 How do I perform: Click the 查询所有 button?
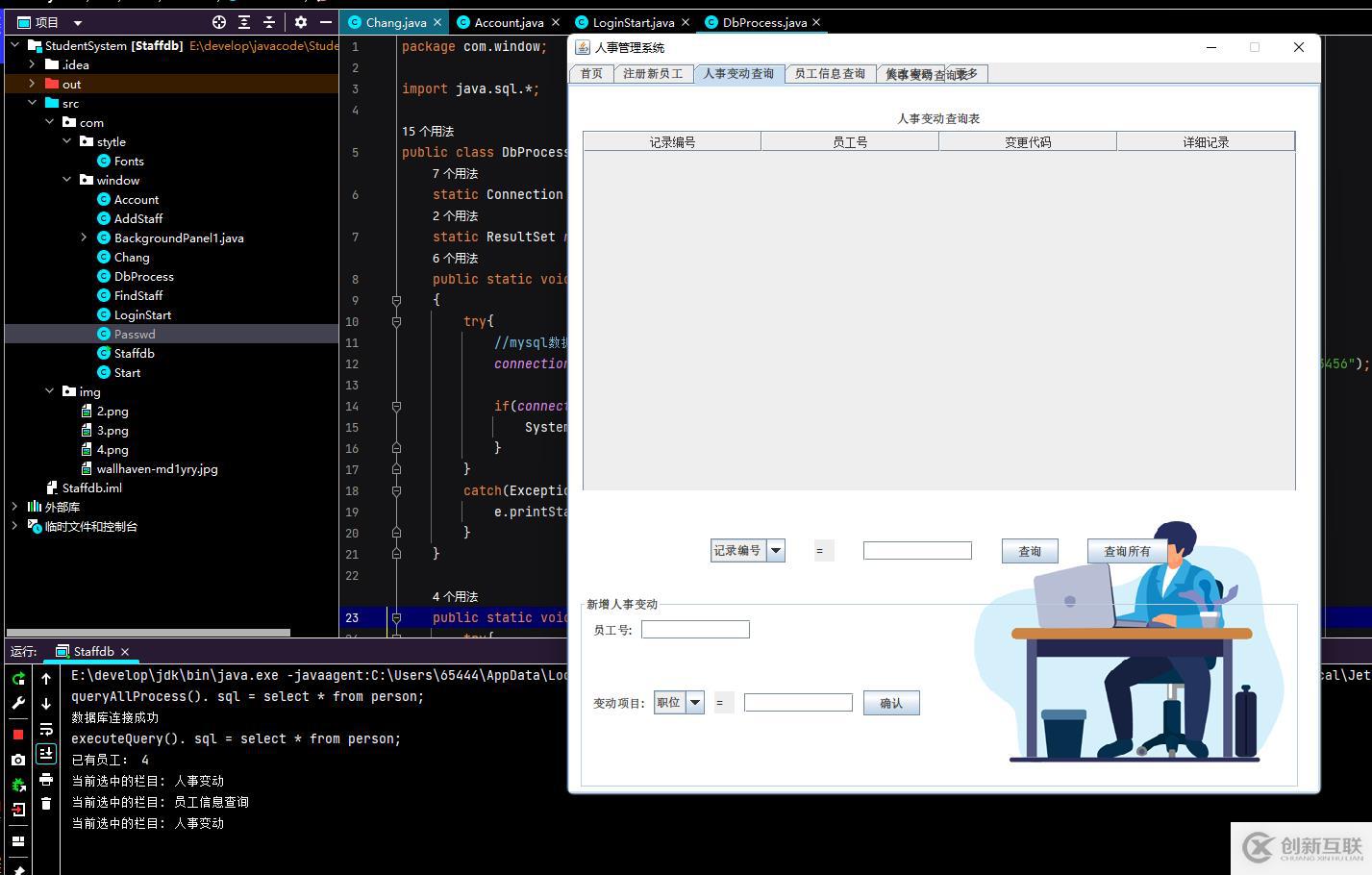point(1126,551)
